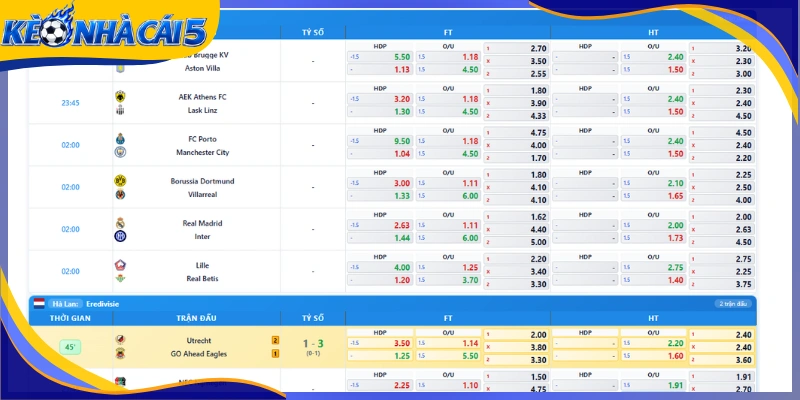Viewport: 800px width, 400px height.
Task: Pick FT HDP odds 9.50 for FC Porto
Action: tap(381, 141)
